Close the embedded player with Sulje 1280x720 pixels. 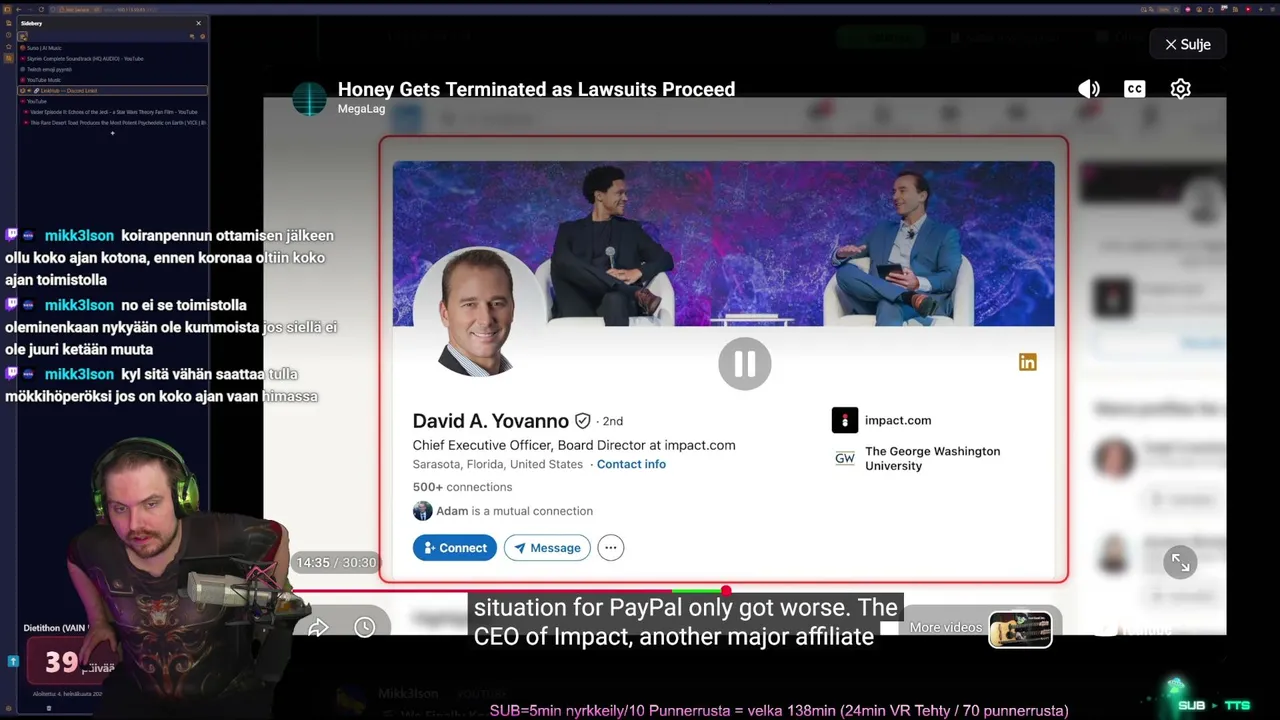[x=1188, y=44]
